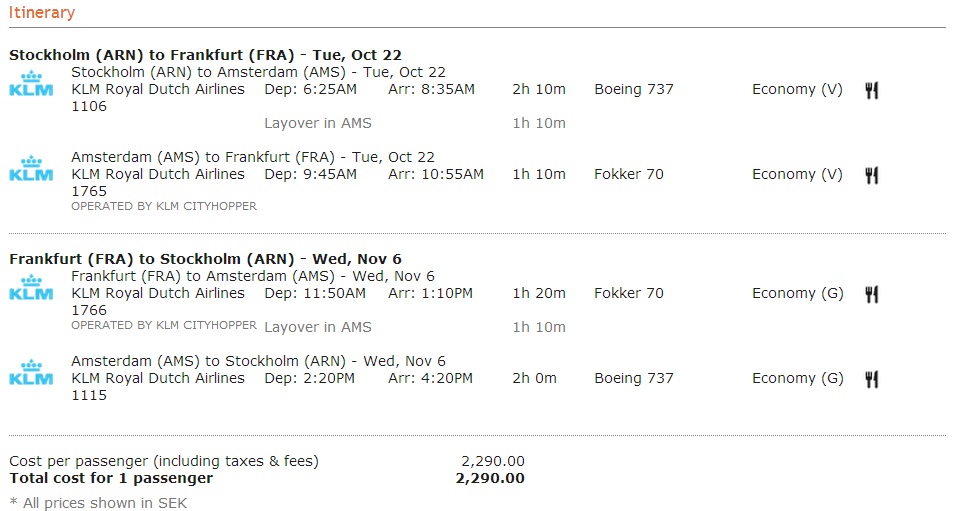
Task: Click the 'Layover in AMS' outbound text
Action: (318, 123)
